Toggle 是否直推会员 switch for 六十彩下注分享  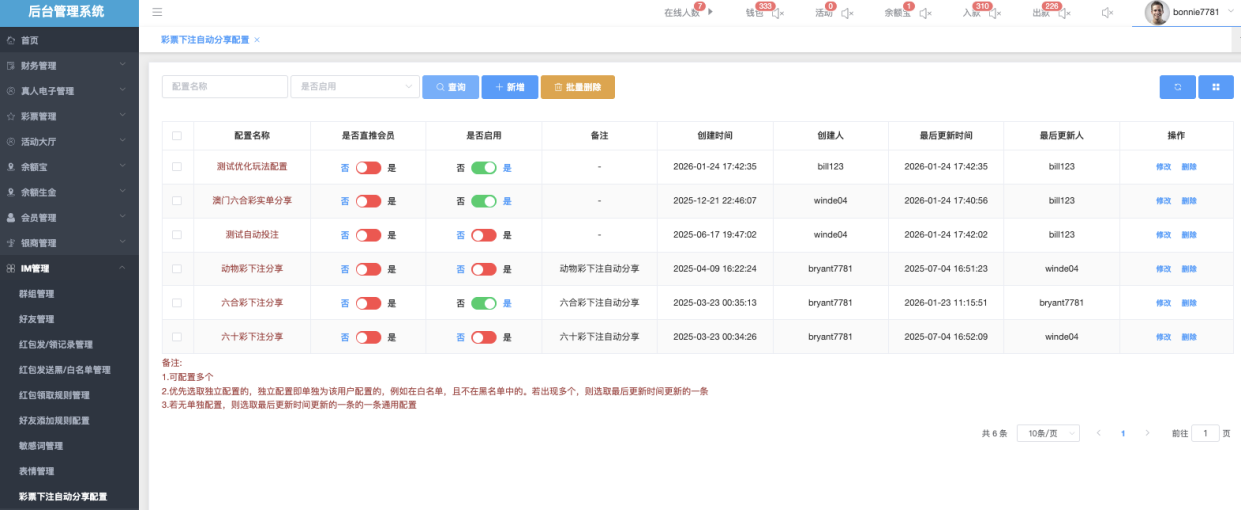pos(368,337)
